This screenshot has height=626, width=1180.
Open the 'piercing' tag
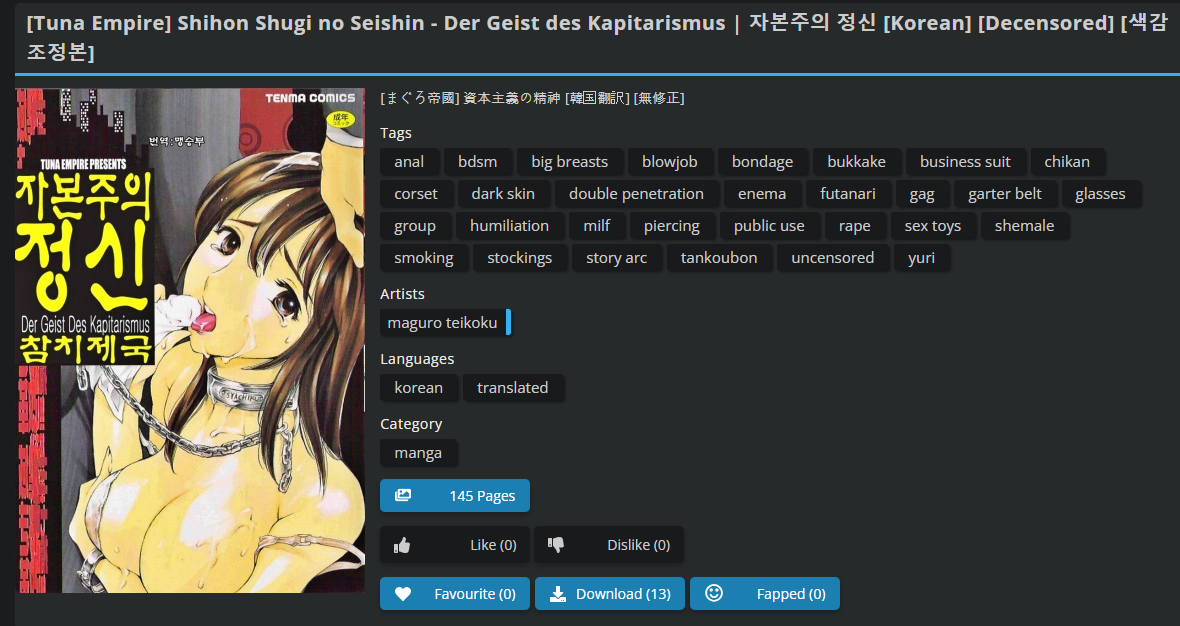click(671, 226)
